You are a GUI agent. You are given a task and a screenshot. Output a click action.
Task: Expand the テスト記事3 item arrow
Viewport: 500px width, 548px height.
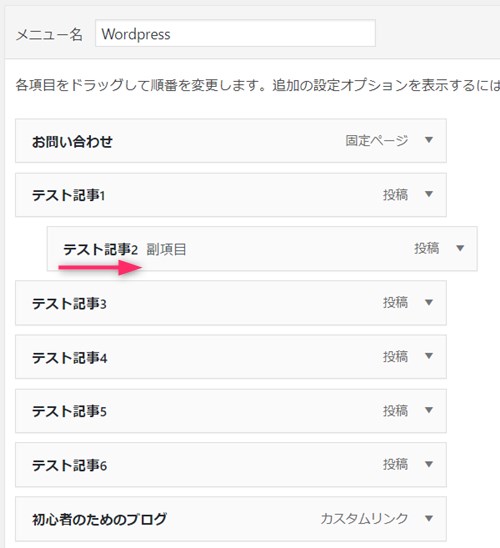[429, 302]
